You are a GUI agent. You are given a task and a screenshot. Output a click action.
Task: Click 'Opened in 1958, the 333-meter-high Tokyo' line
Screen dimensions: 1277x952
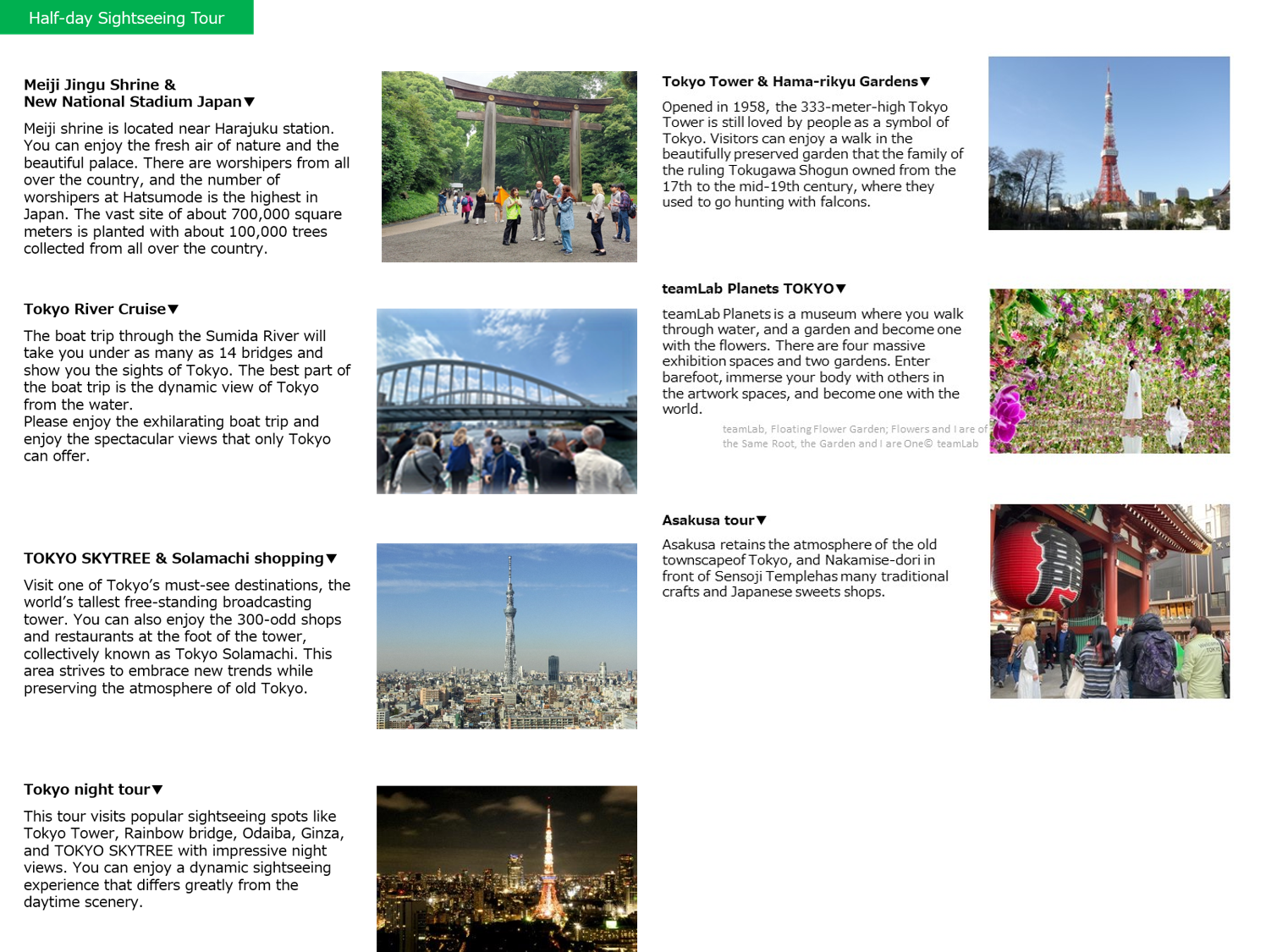805,107
